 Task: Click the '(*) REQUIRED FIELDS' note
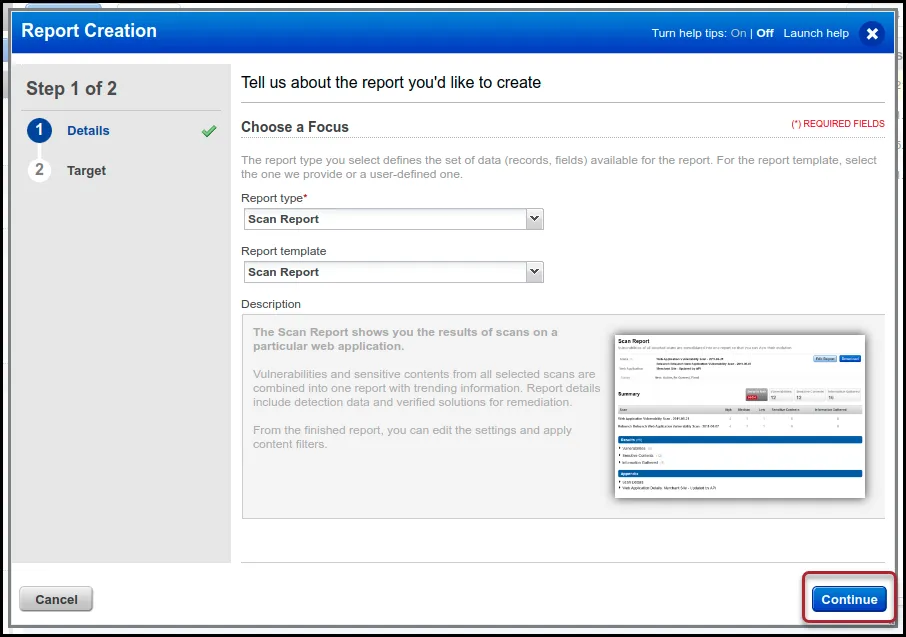(x=838, y=124)
